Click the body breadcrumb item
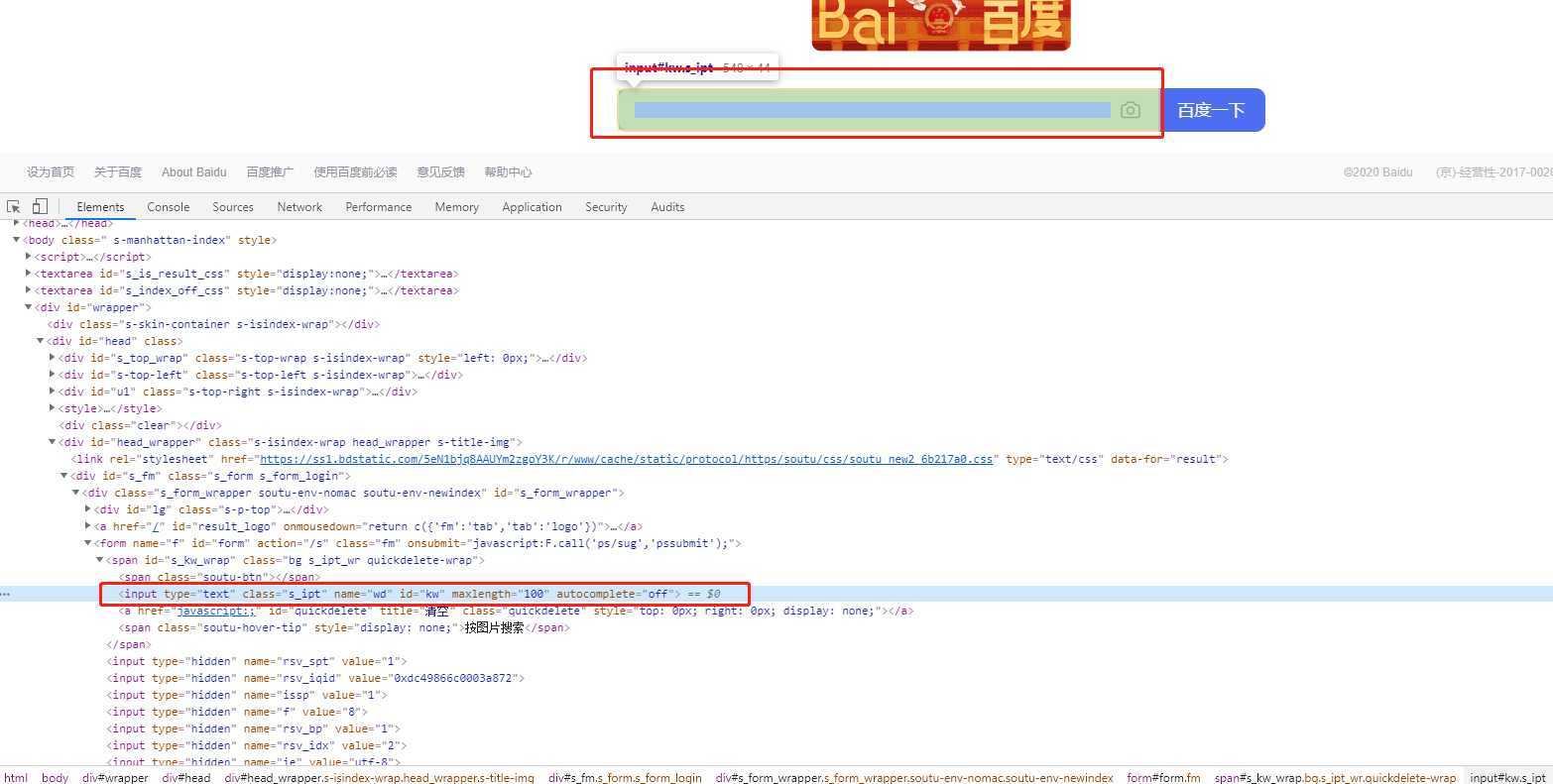Viewport: 1553px width, 784px height. tap(56, 778)
